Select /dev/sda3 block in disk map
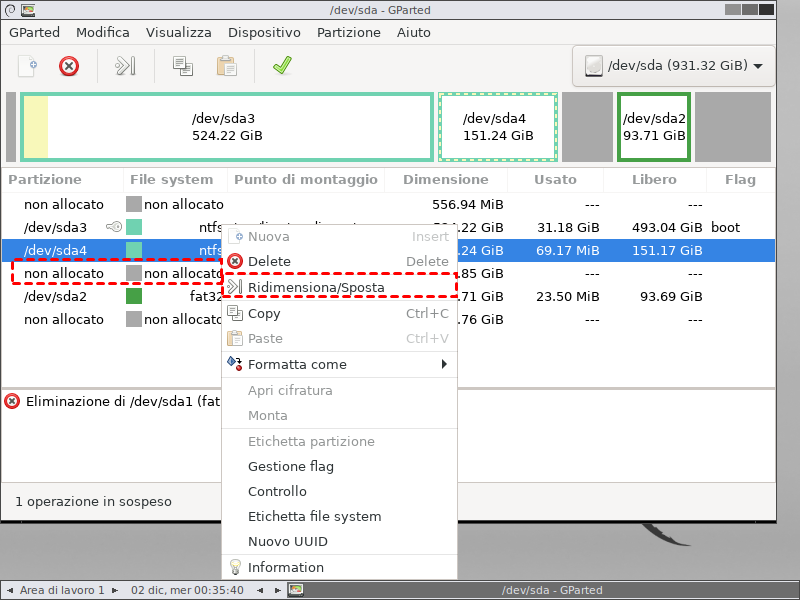This screenshot has height=600, width=800. point(227,127)
